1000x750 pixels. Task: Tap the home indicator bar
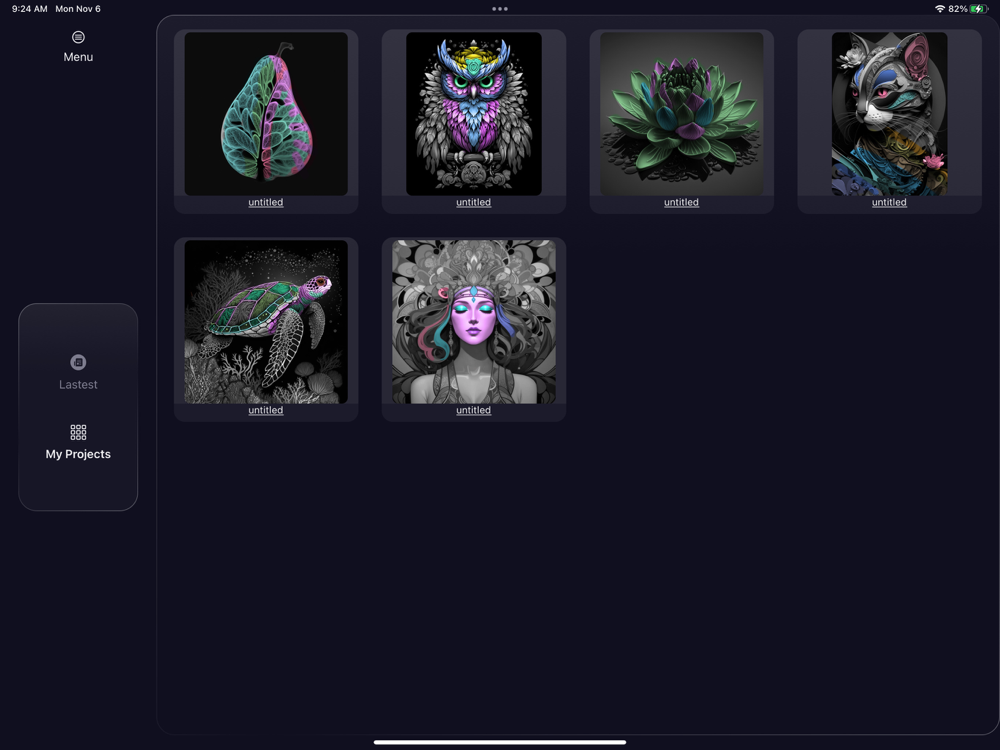coord(500,742)
